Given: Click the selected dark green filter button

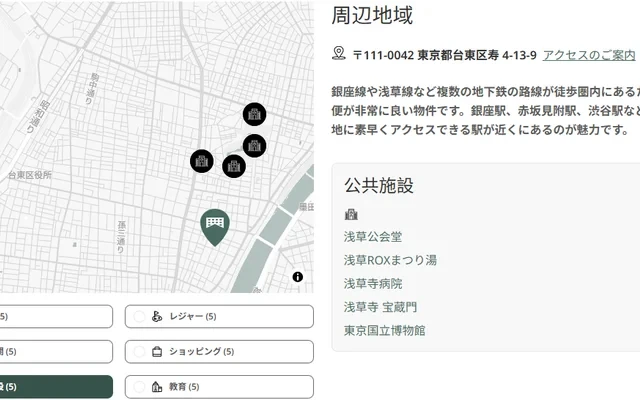Looking at the screenshot, I should [55, 387].
